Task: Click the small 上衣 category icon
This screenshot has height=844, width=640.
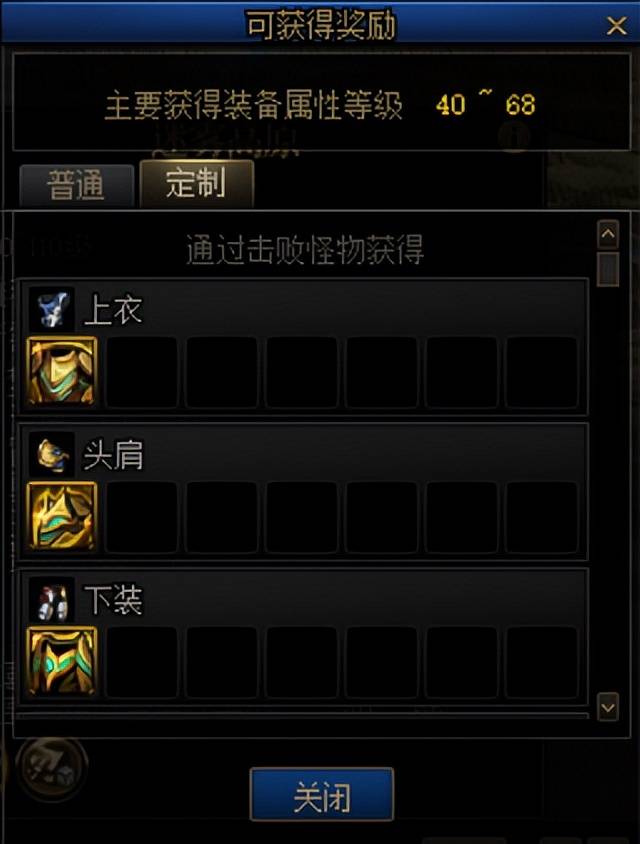Action: [52, 310]
